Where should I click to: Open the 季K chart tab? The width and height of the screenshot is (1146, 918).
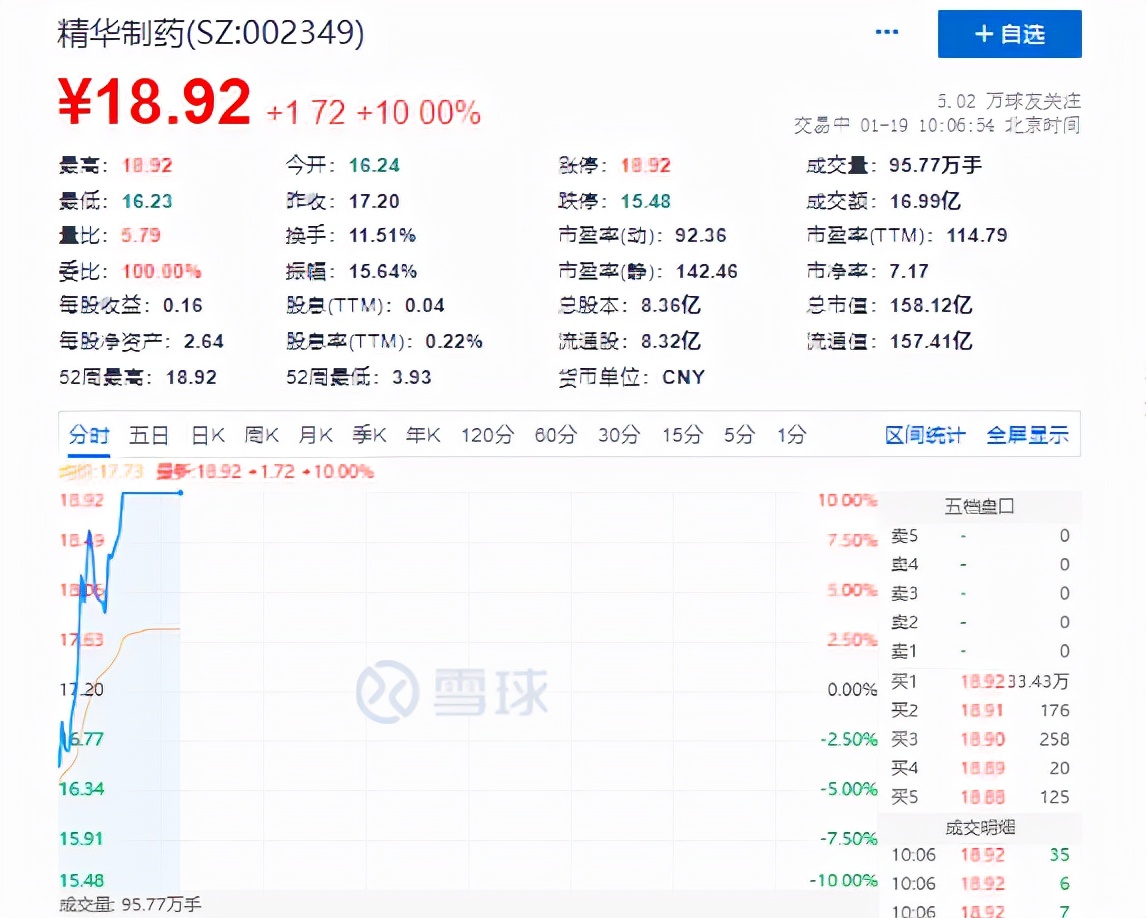click(x=369, y=435)
